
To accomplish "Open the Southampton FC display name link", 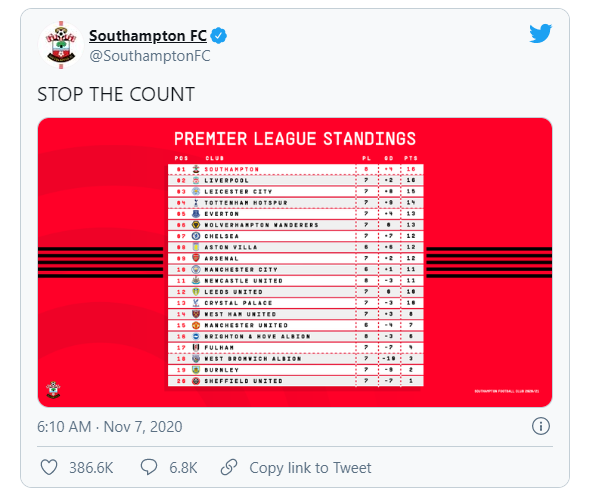I will coord(148,36).
